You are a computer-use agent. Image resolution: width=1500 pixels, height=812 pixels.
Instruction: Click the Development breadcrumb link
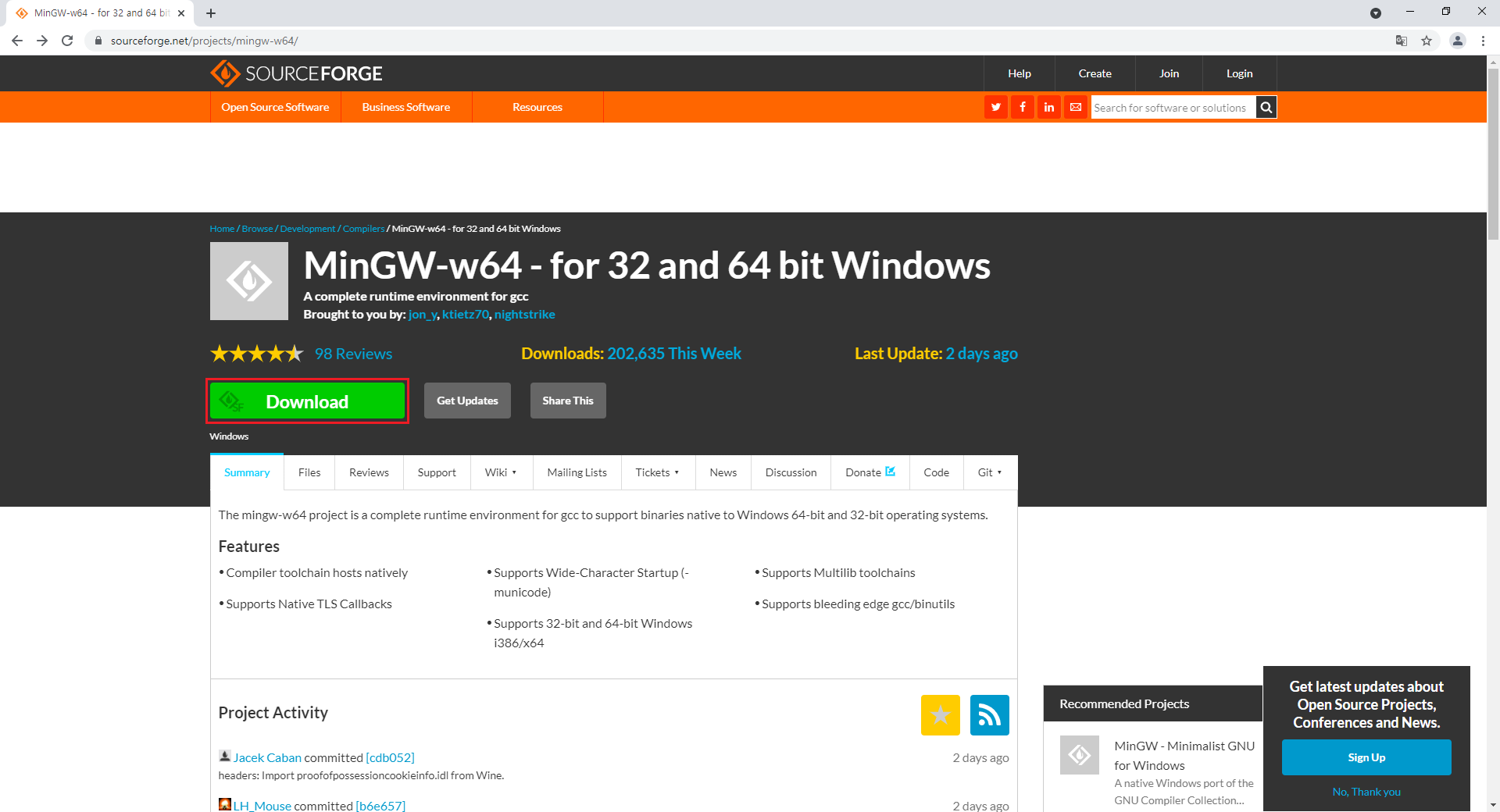[308, 229]
